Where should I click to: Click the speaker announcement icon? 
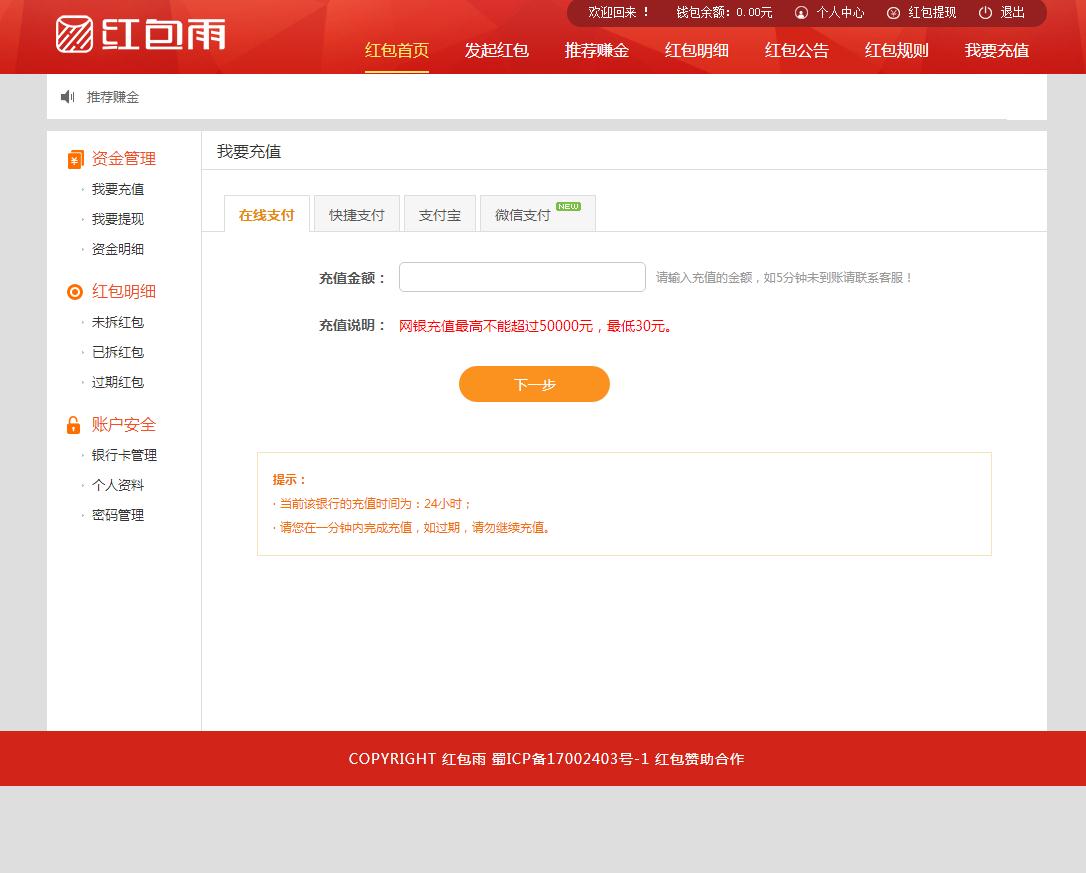pos(67,97)
